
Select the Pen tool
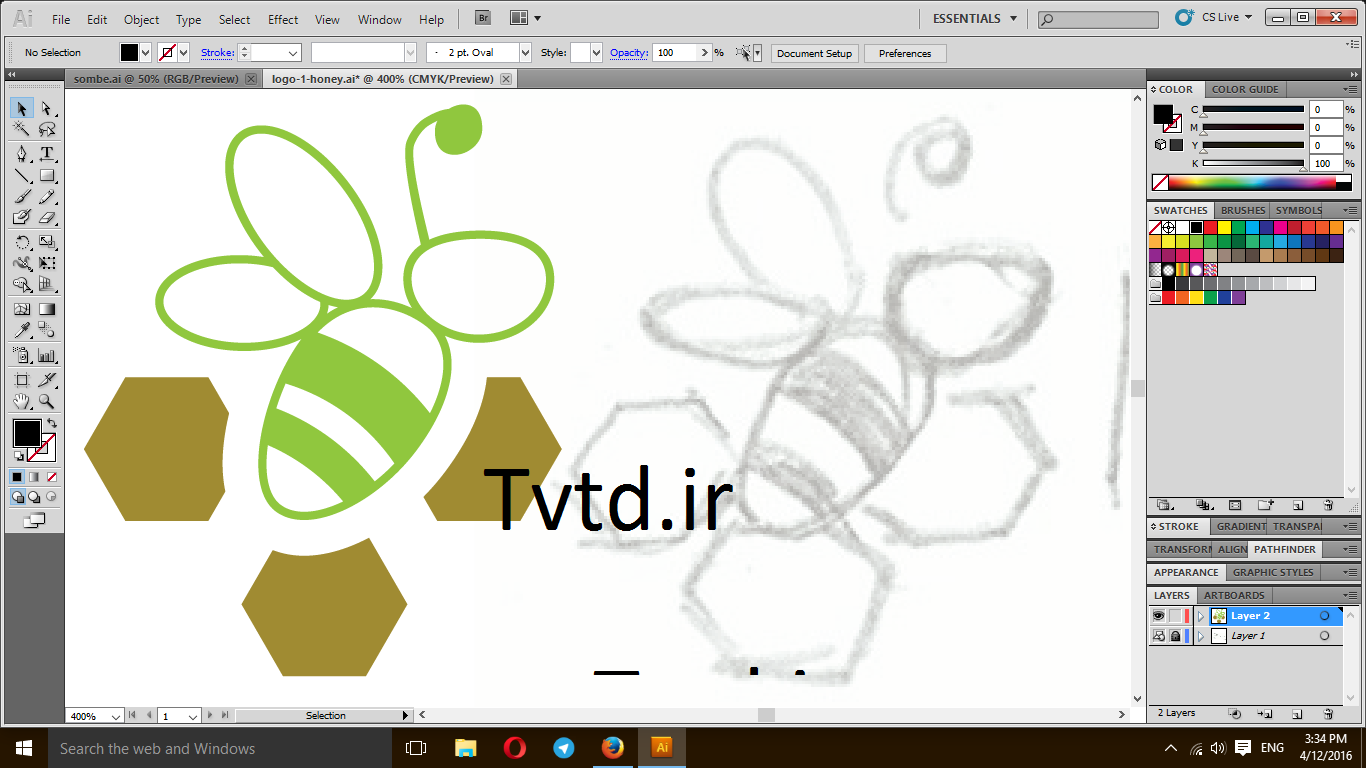(22, 153)
